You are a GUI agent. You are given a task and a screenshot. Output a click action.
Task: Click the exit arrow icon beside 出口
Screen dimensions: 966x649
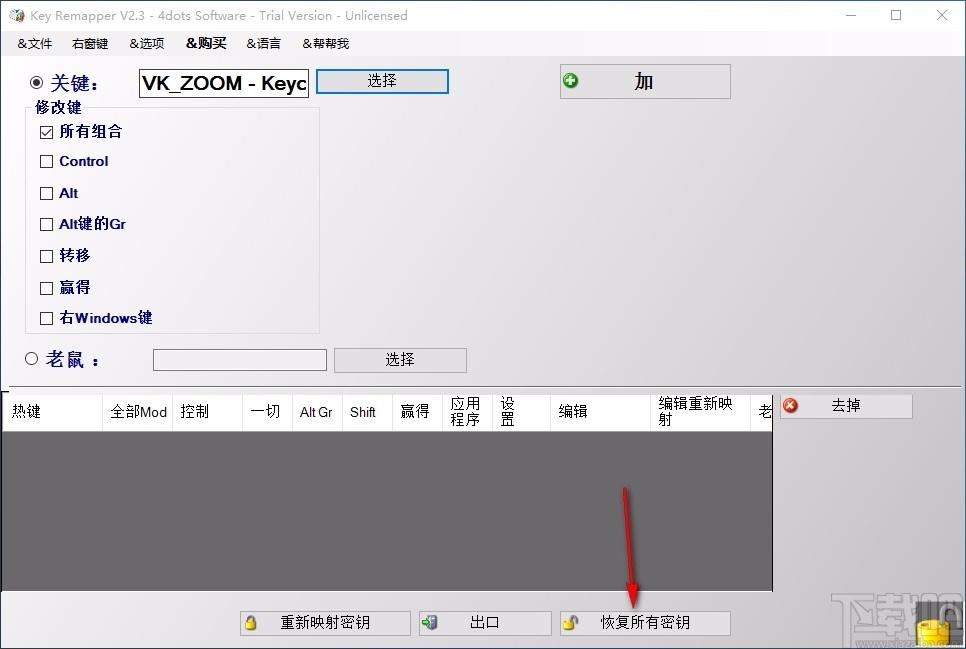(x=429, y=622)
